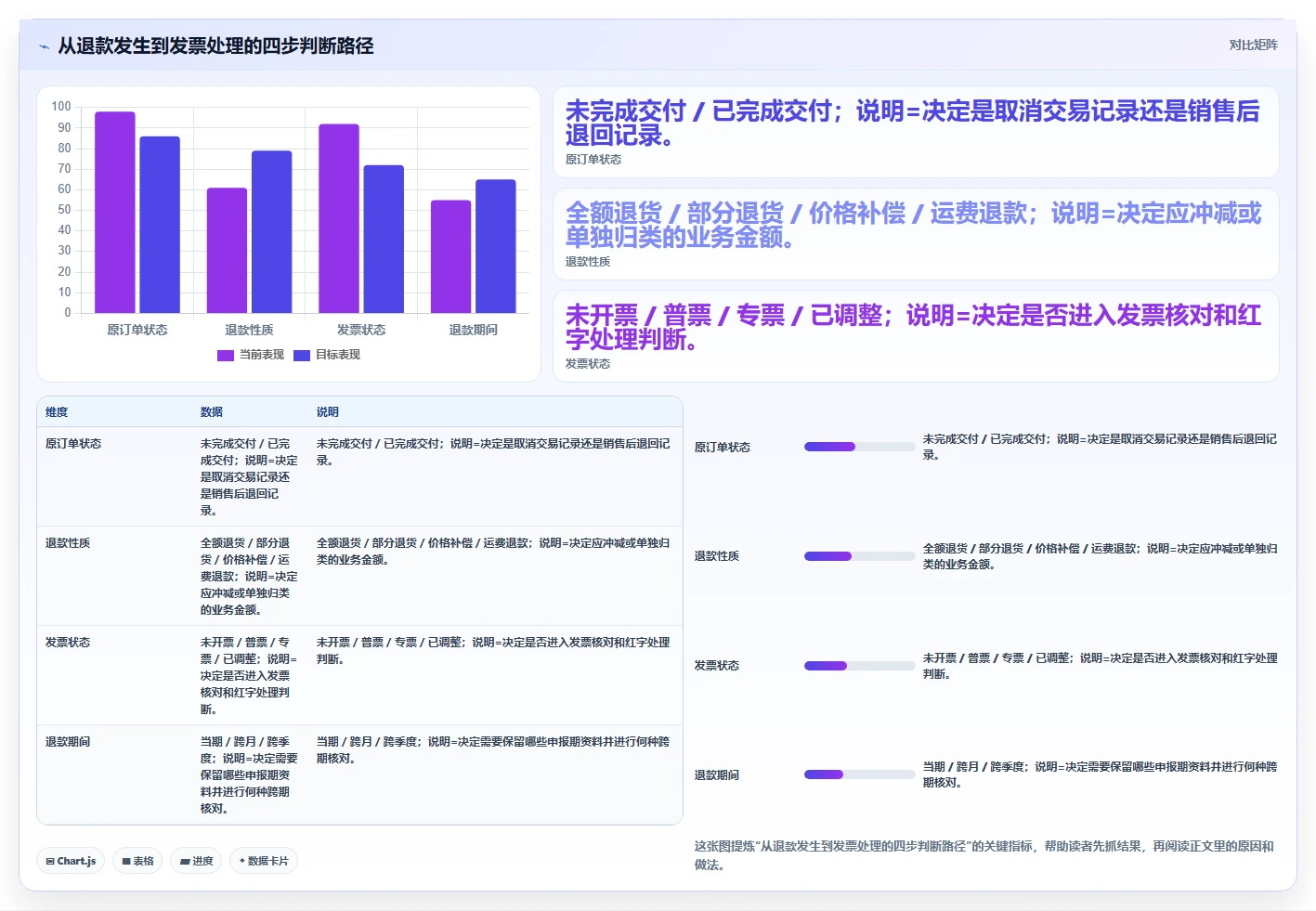Click the 发票状态 axis label under chart

click(x=361, y=330)
